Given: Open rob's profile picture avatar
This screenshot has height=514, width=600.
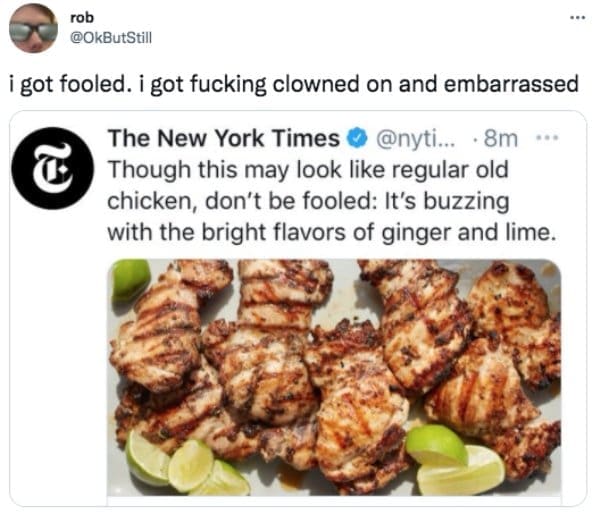Looking at the screenshot, I should click(34, 28).
